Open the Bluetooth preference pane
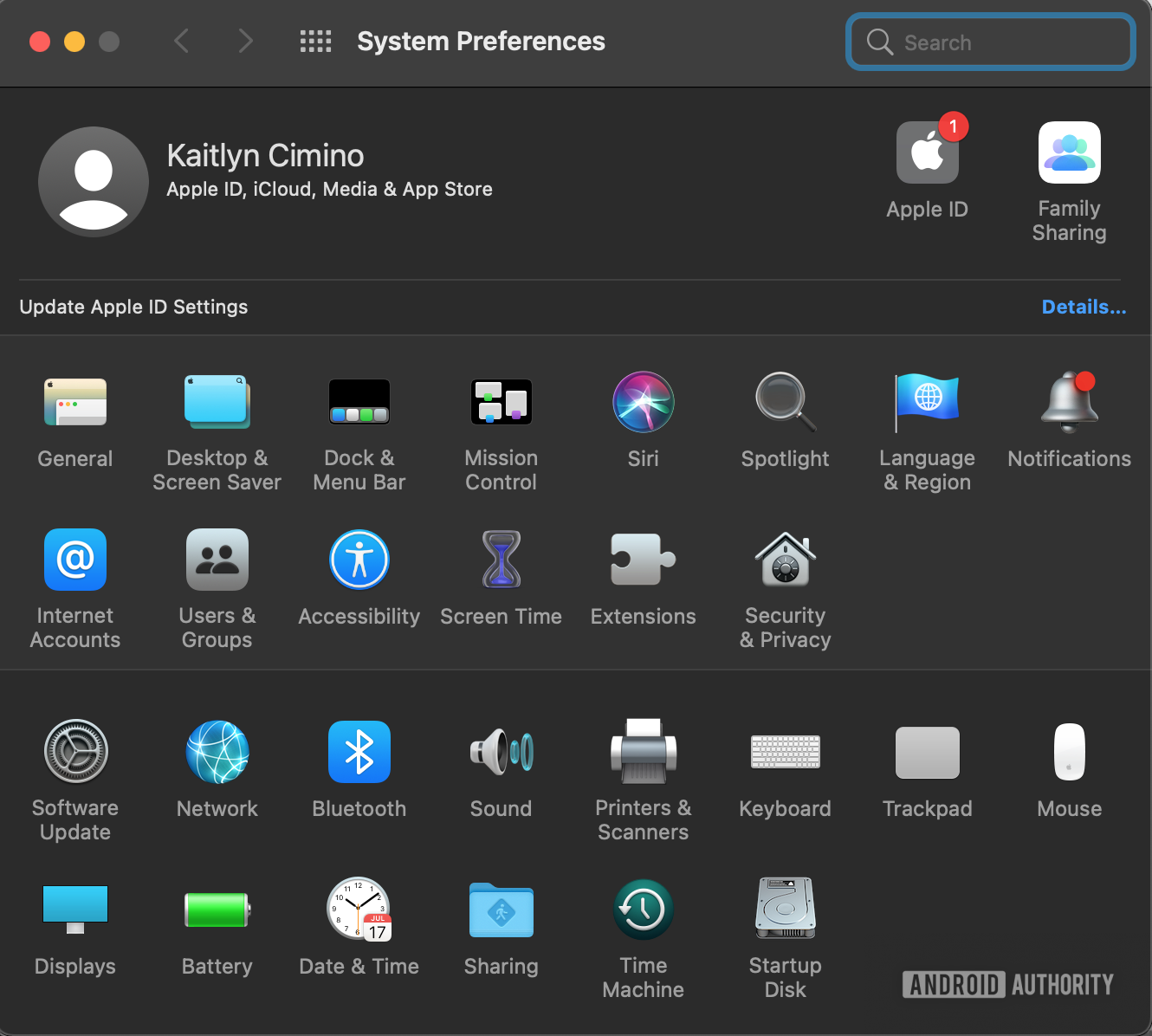1152x1036 pixels. [x=359, y=752]
